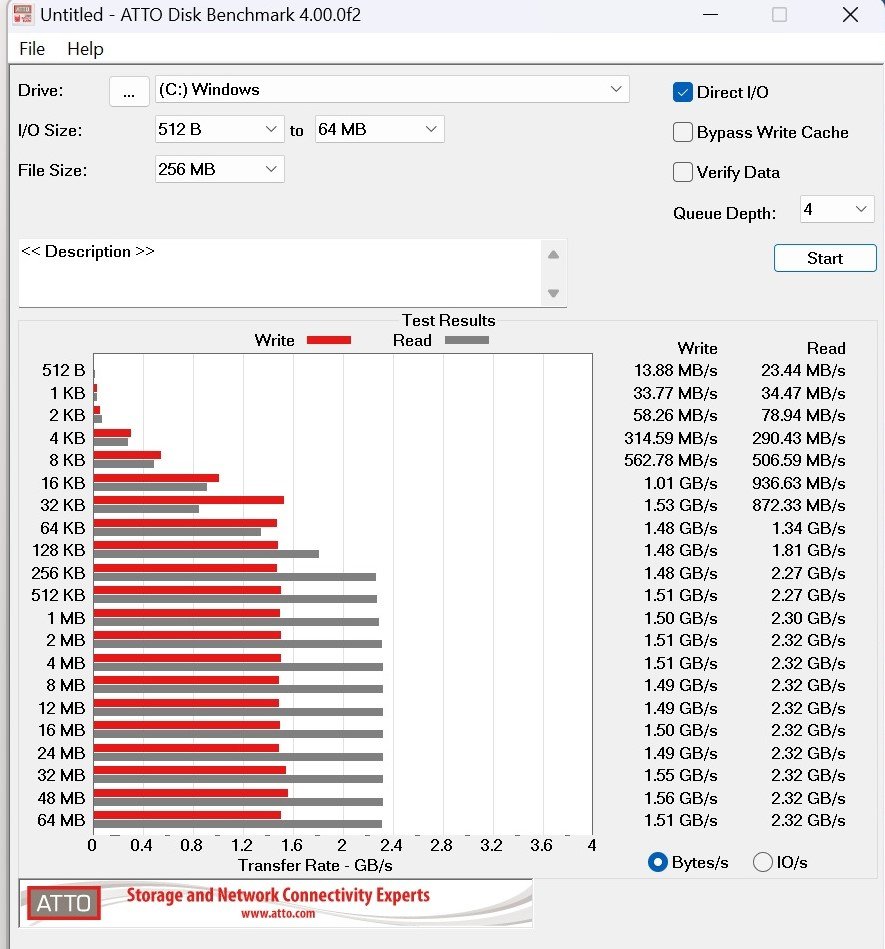Screen dimensions: 885x949
Task: Click the 512 B row label
Action: (x=64, y=370)
